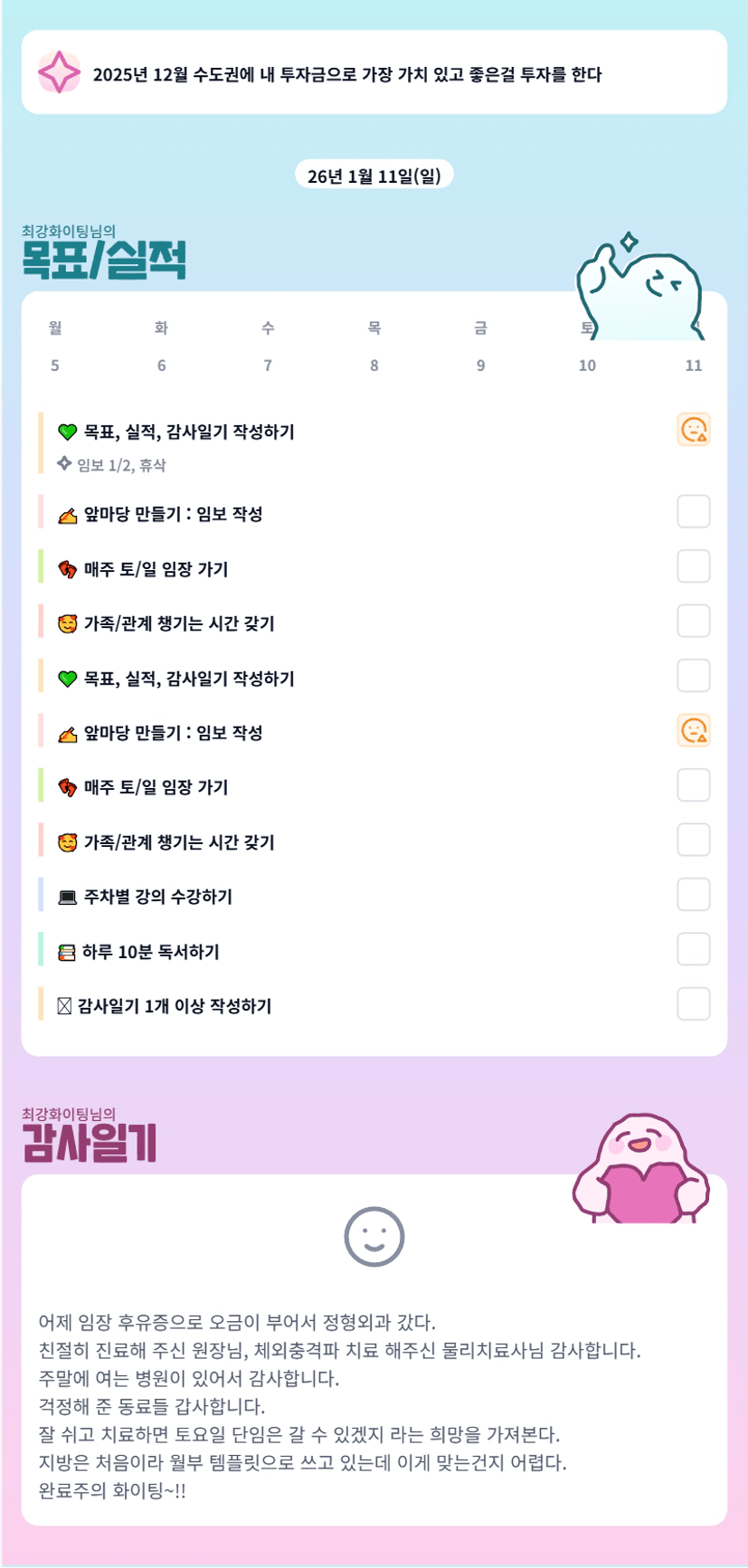748x1568 pixels.
Task: Select Wednesday (수) 7 in the week row
Action: [268, 347]
